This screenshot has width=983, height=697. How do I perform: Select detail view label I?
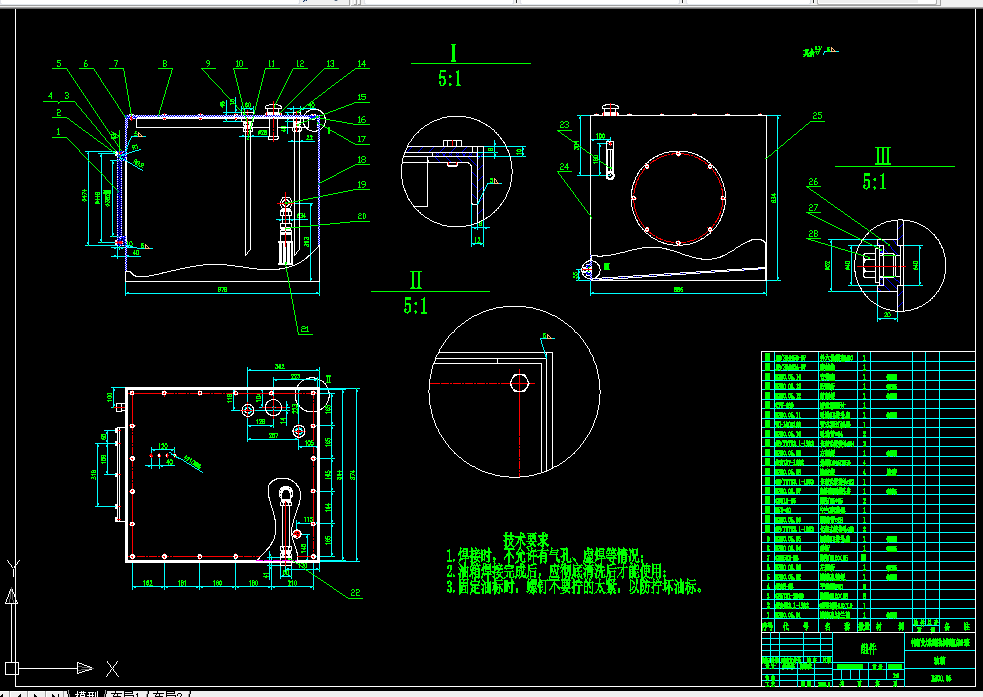click(453, 53)
